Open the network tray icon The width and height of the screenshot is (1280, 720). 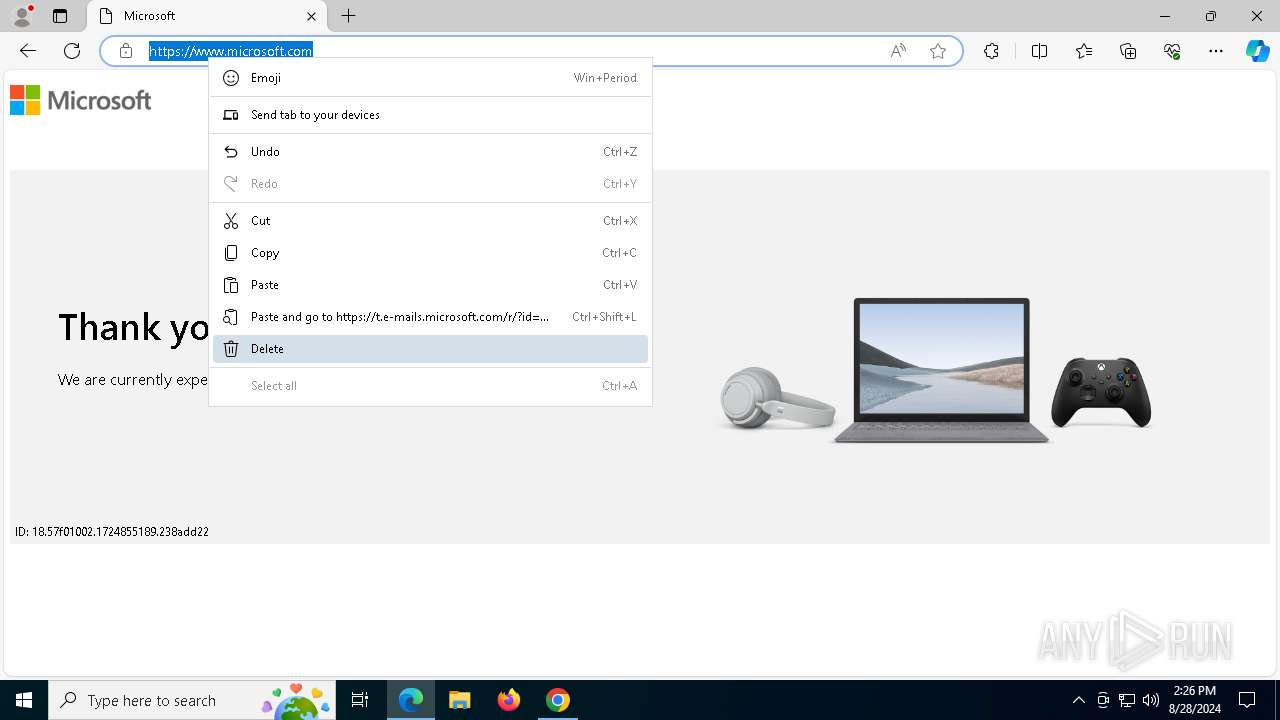pyautogui.click(x=1127, y=700)
